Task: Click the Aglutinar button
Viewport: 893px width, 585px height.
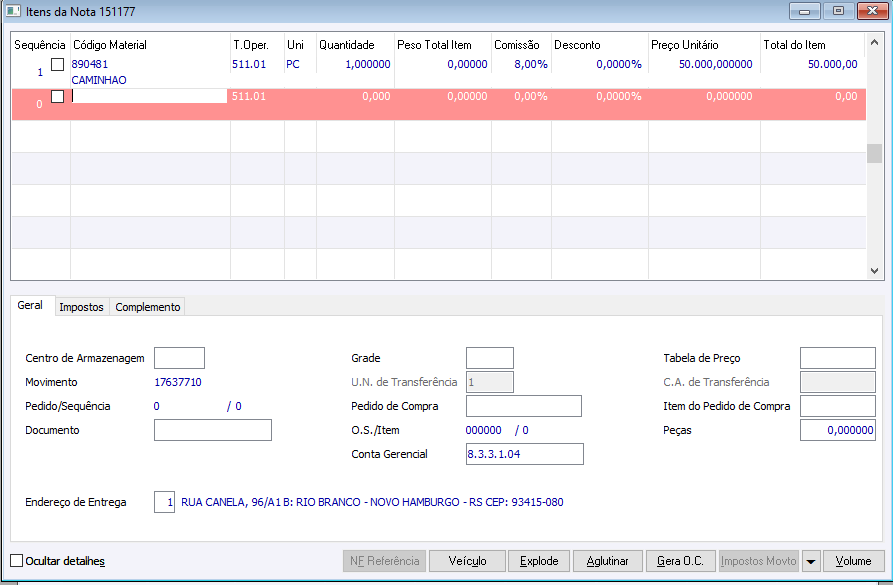Action: 608,561
